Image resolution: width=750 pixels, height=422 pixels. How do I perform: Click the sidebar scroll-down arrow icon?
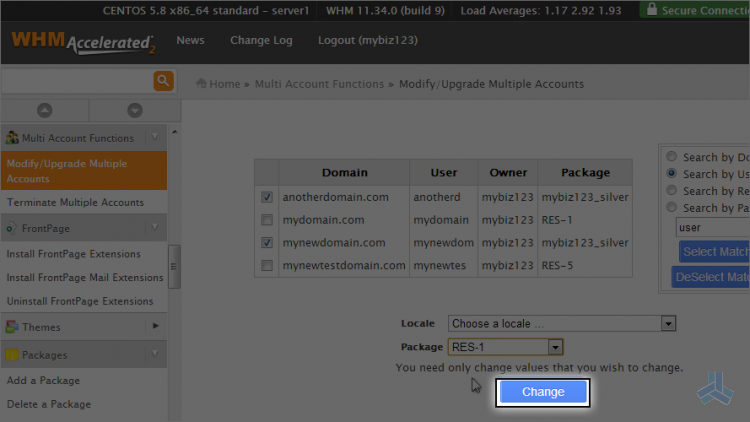(x=134, y=110)
